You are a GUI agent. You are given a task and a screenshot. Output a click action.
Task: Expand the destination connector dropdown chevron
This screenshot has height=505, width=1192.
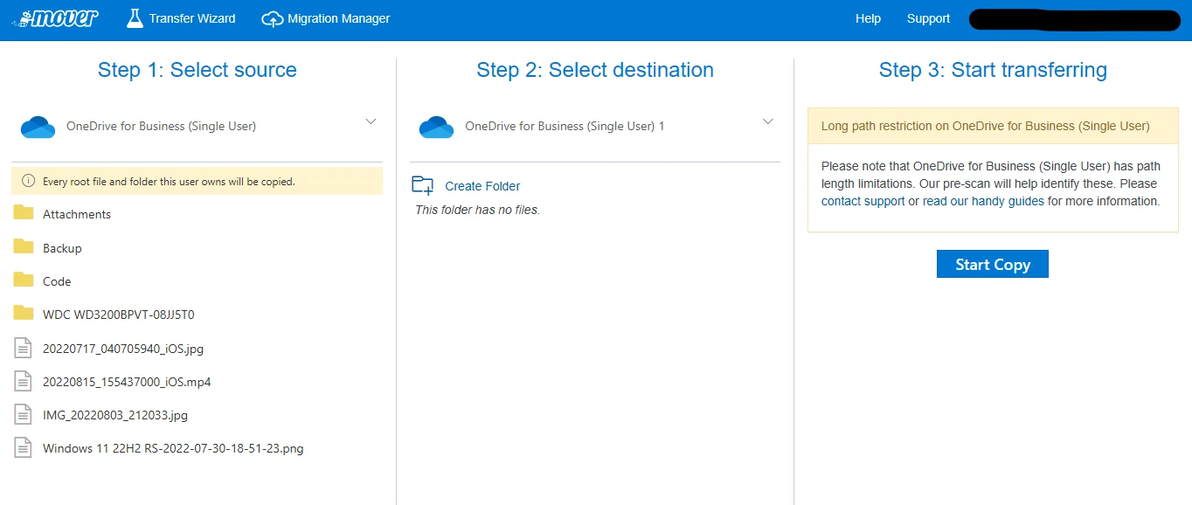tap(768, 122)
